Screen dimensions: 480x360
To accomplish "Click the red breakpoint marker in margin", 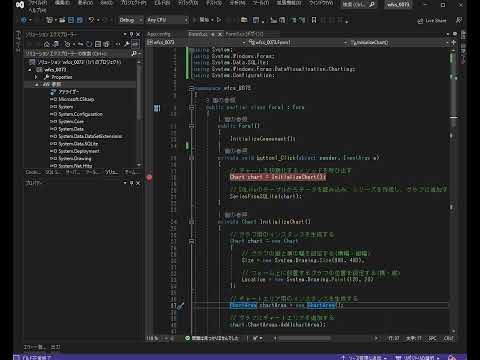I will pyautogui.click(x=149, y=177).
